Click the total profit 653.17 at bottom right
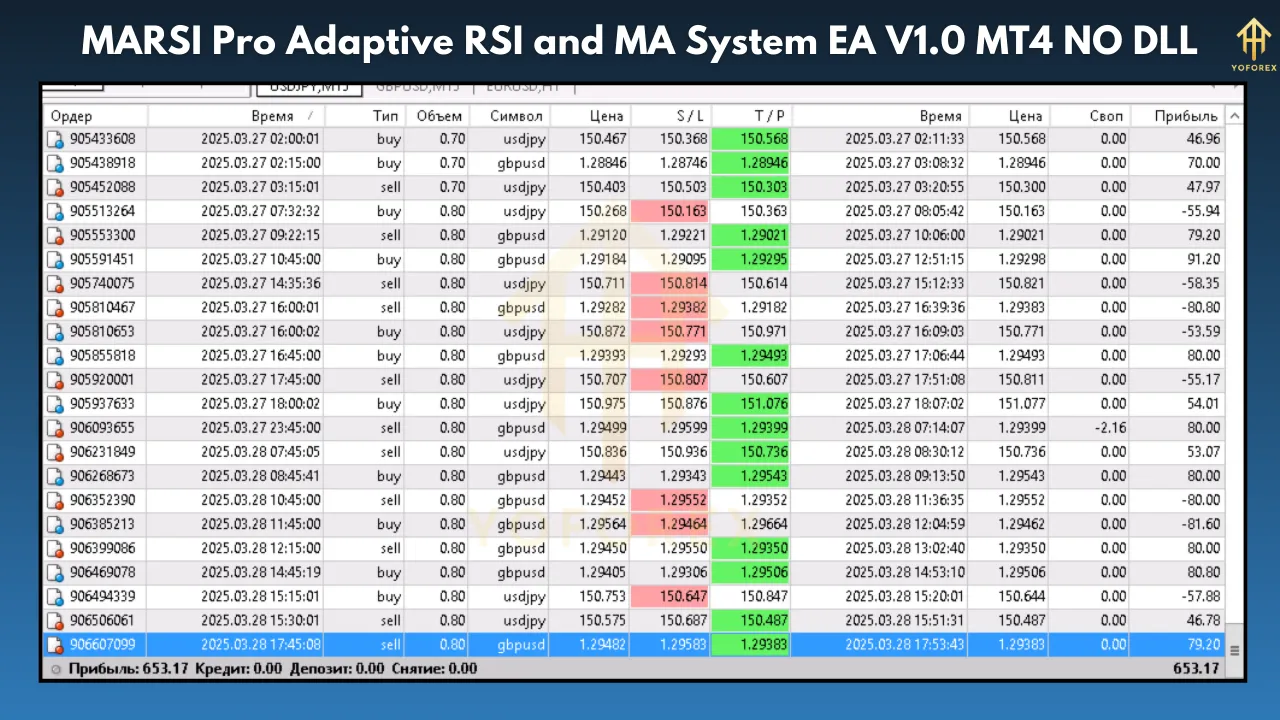 coord(1195,669)
